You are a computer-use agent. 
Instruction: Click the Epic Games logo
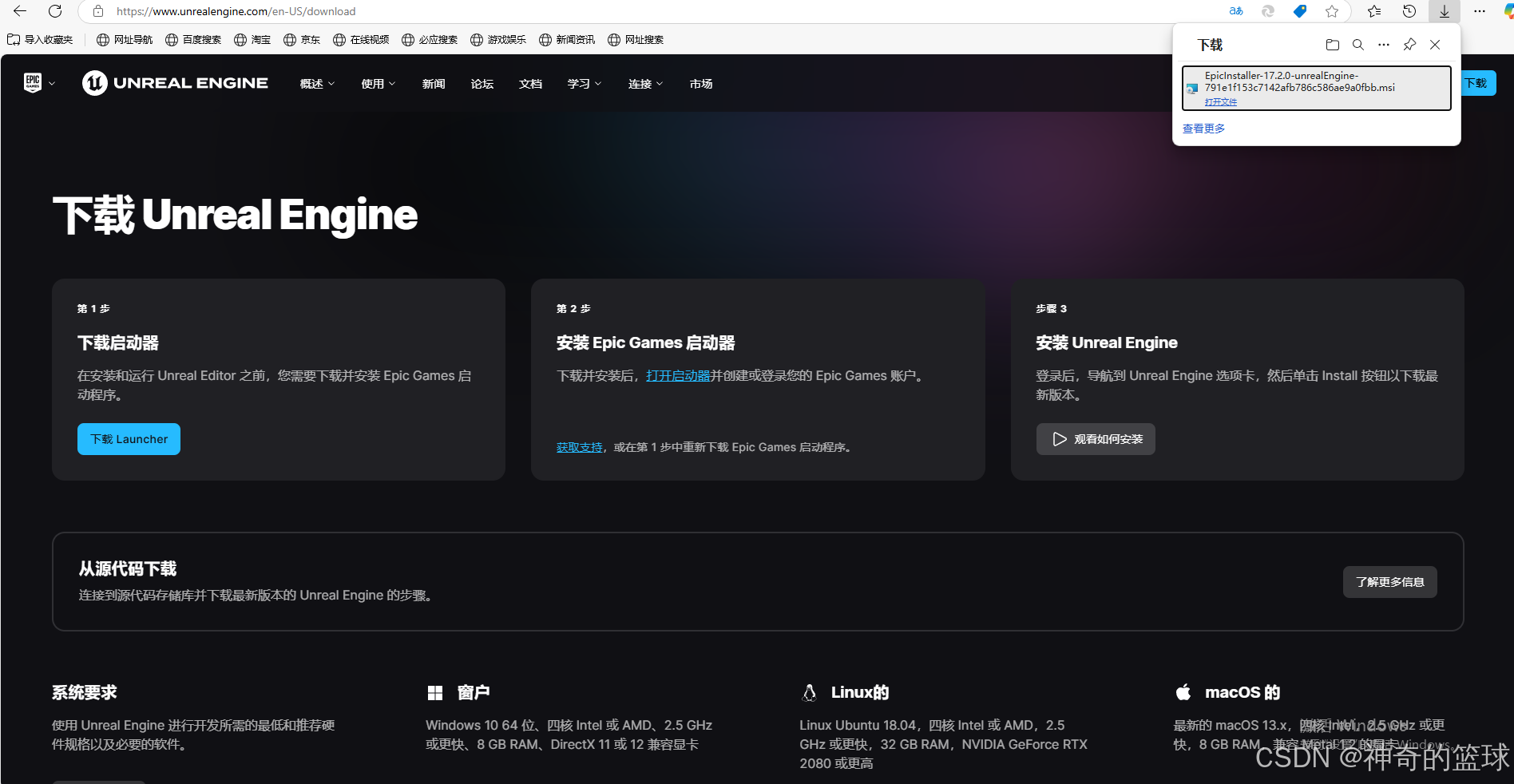(33, 83)
